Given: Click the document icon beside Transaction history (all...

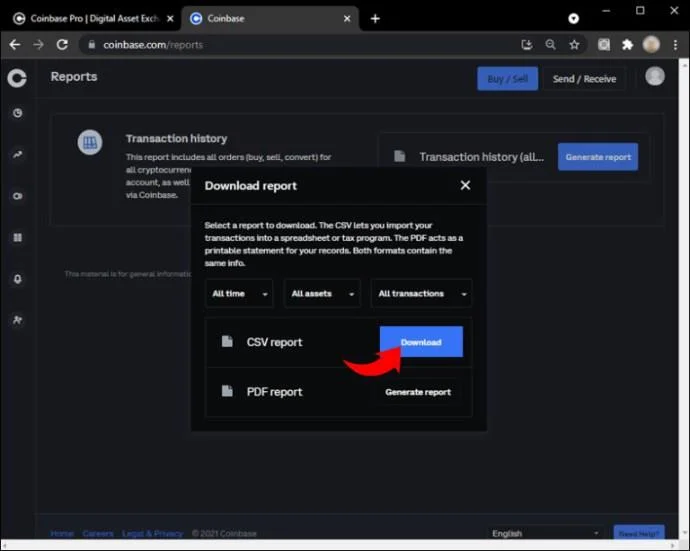Looking at the screenshot, I should click(x=400, y=156).
